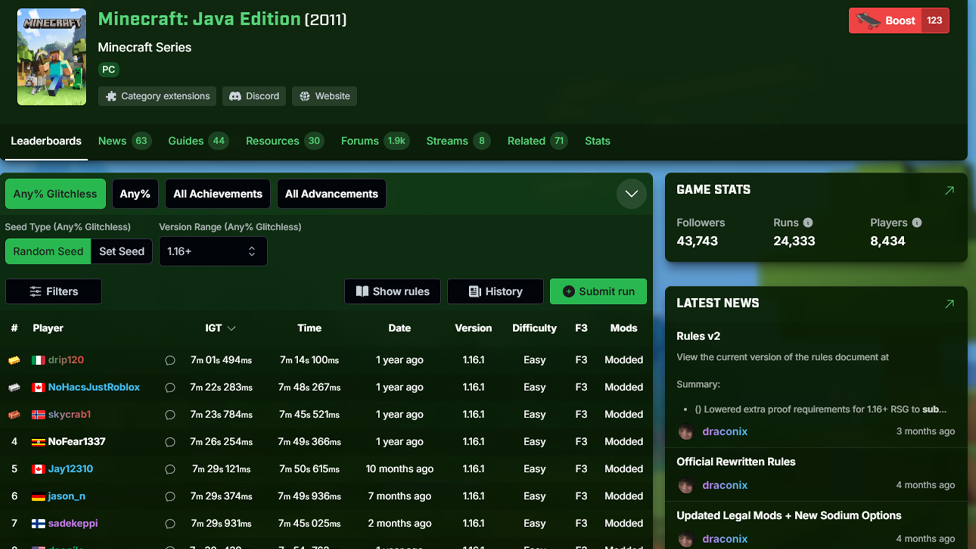Switch to the Resources tab
The width and height of the screenshot is (976, 549).
284,141
